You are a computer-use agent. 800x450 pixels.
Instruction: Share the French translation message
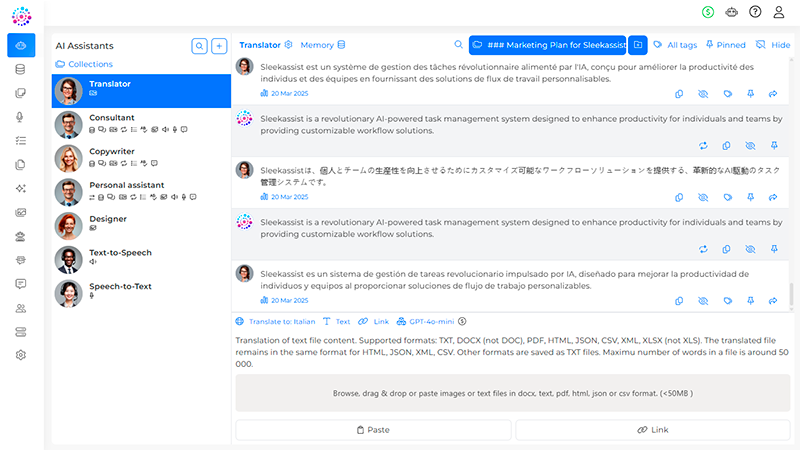click(x=773, y=94)
